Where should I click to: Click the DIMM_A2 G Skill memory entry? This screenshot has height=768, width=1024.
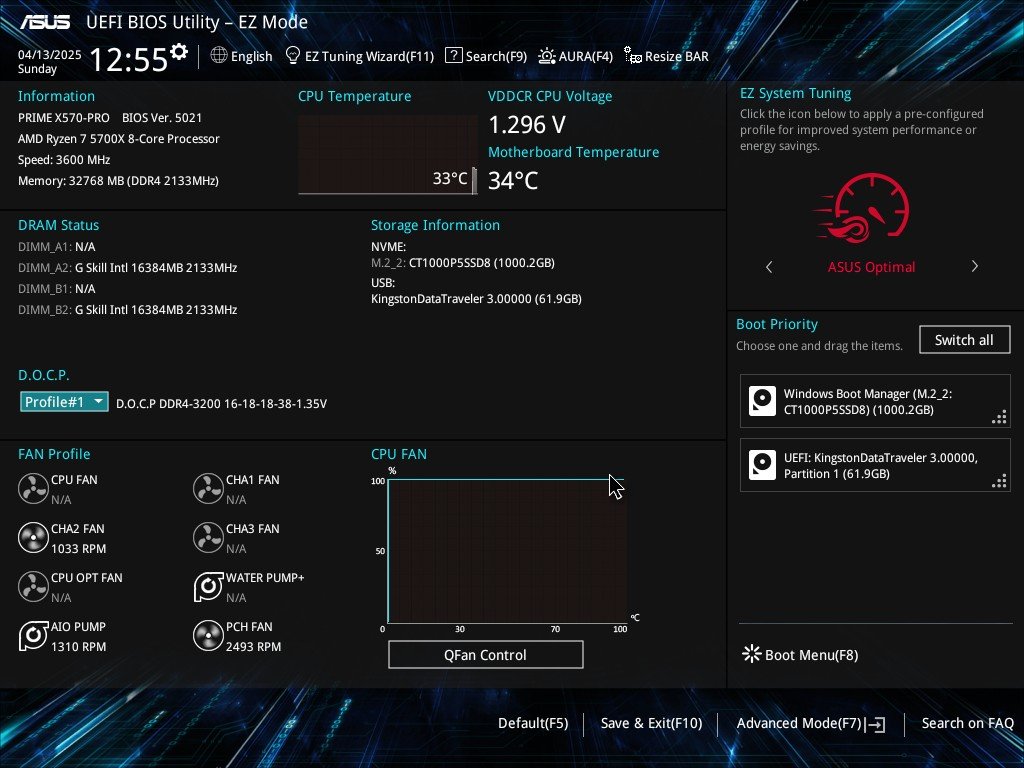[x=127, y=268]
